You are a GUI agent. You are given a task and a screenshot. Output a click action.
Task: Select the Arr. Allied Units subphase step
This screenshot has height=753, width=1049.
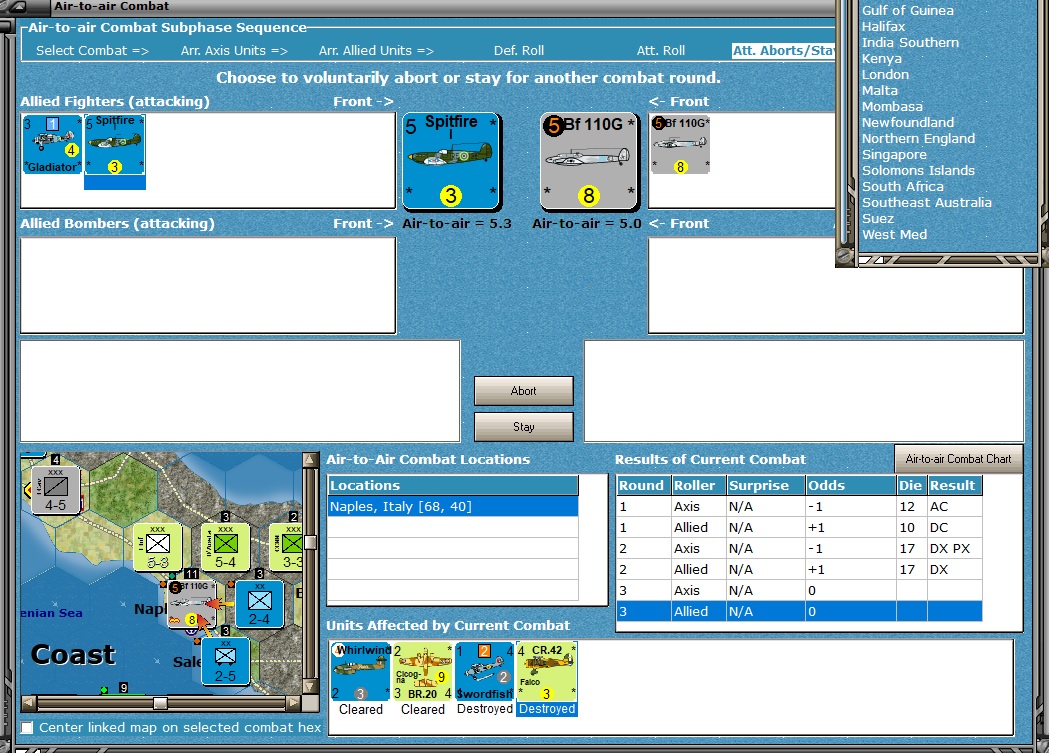(376, 51)
